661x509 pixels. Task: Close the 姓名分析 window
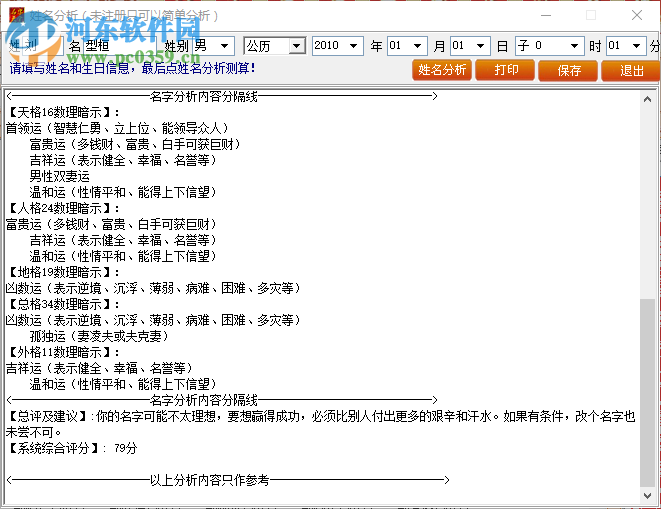click(637, 16)
